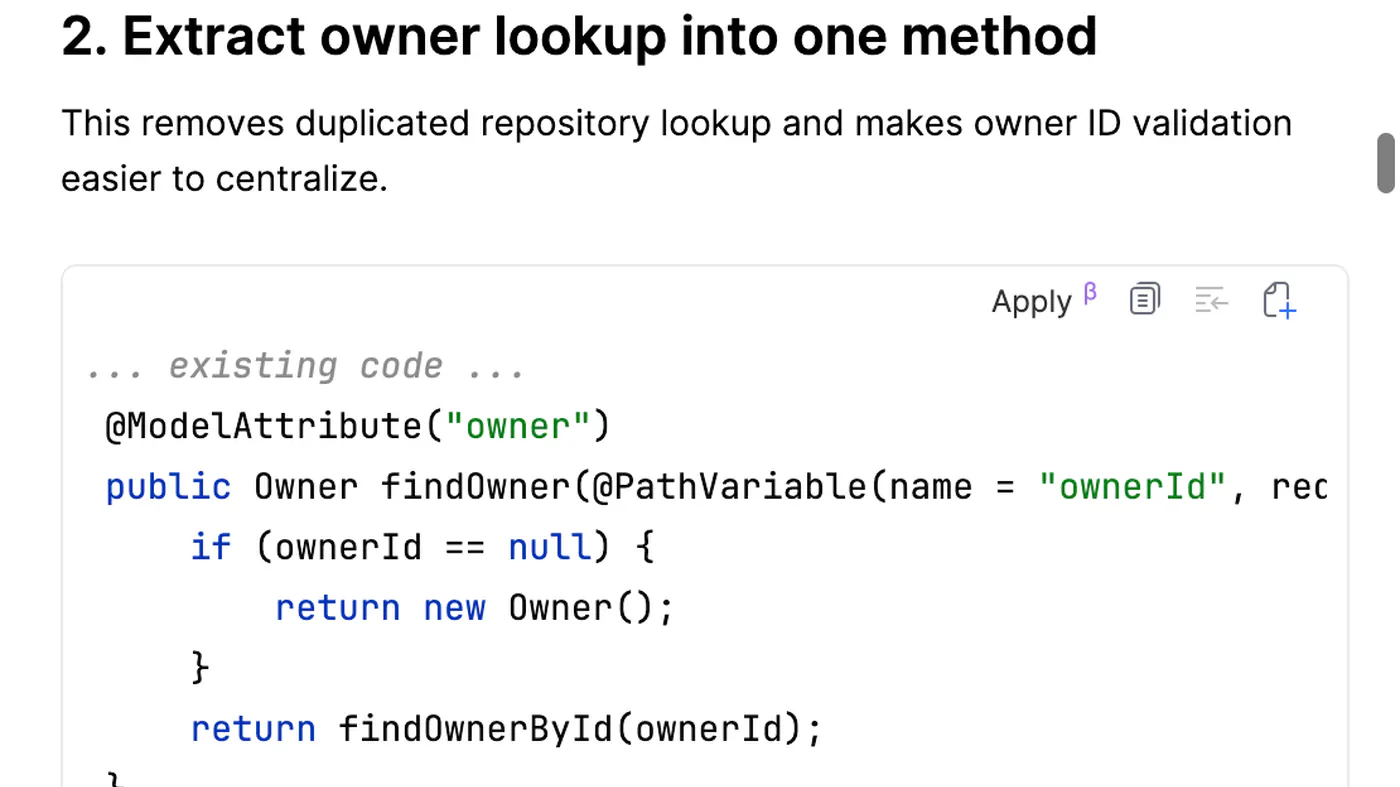This screenshot has width=1400, height=787.
Task: Click the "return findOwnerById(ownerId);" line
Action: [506, 728]
